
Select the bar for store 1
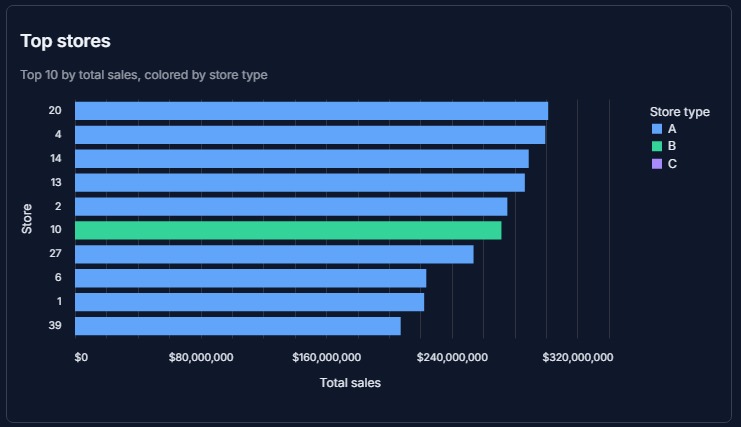click(250, 302)
